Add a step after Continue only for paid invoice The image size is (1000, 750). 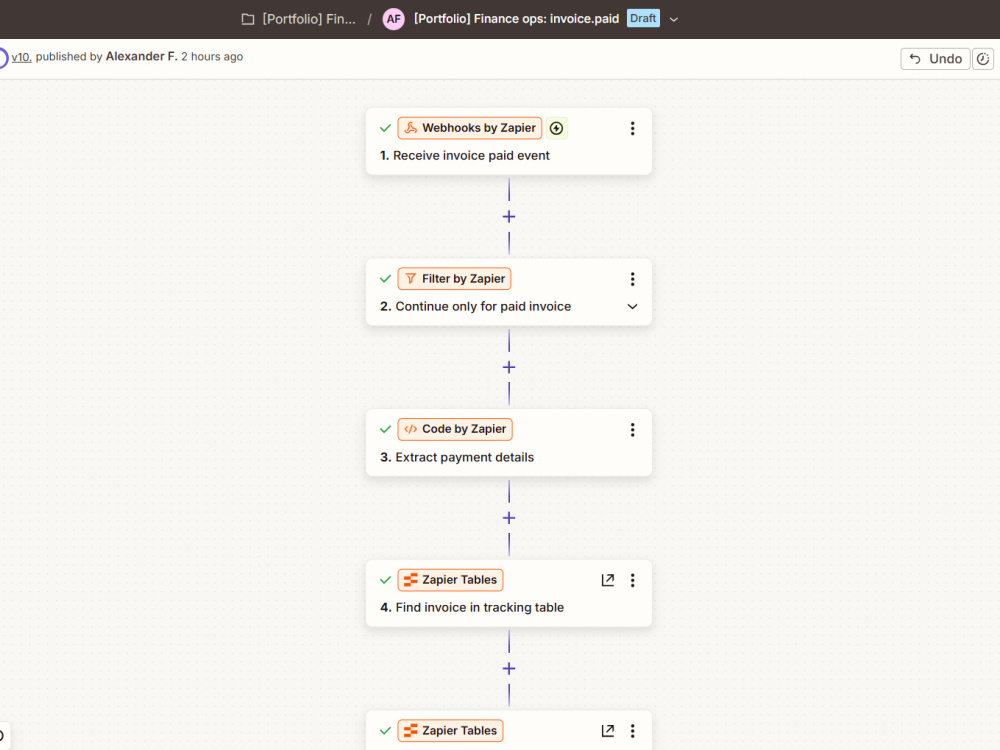[x=509, y=367]
